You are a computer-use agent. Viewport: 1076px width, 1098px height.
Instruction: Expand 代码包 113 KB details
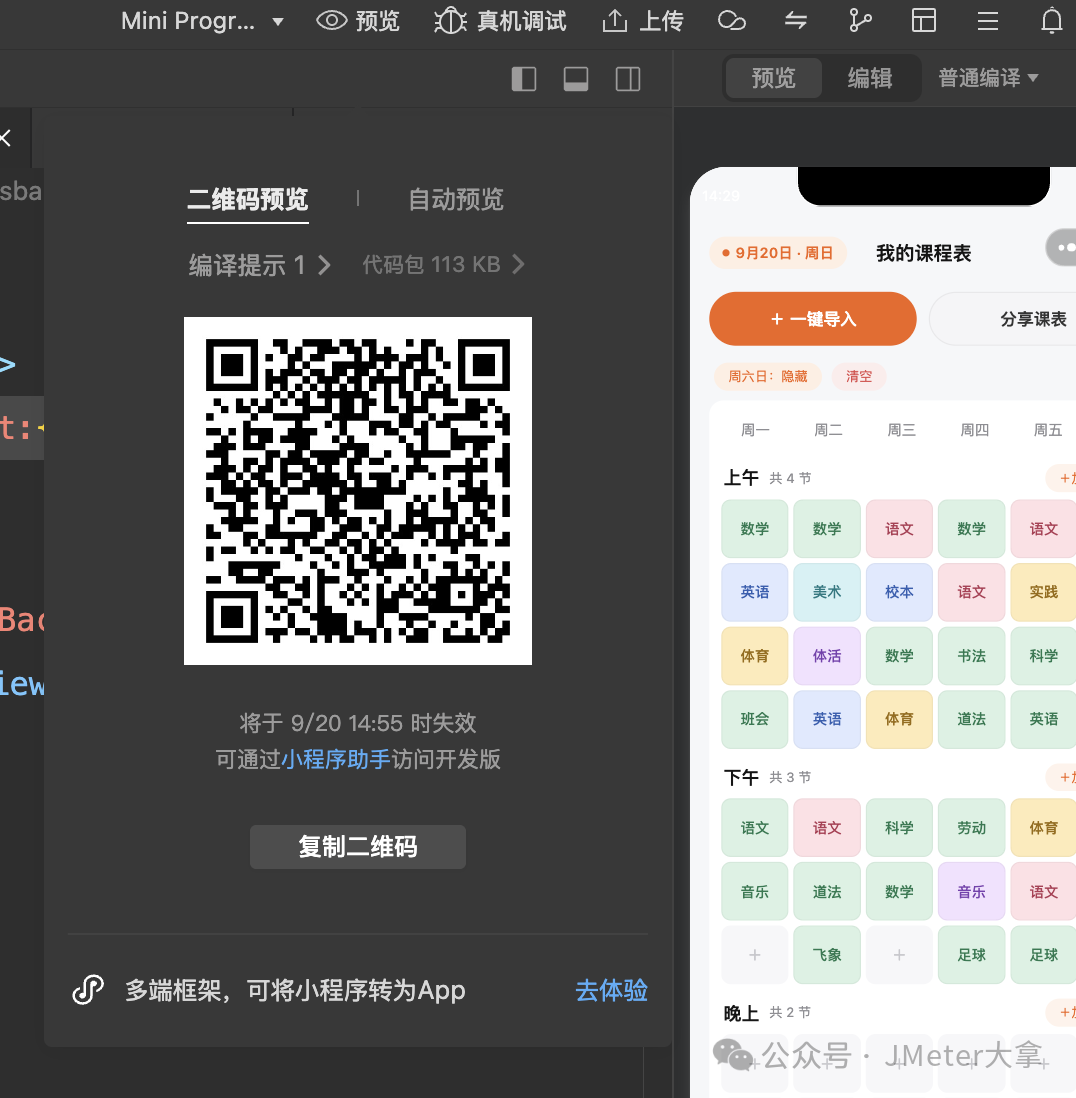pos(443,265)
